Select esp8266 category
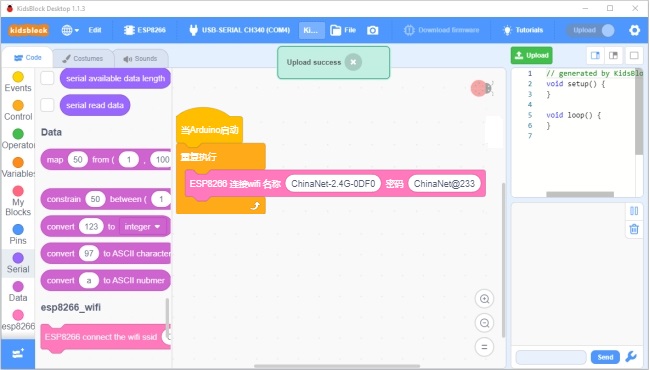This screenshot has height=370, width=650. pyautogui.click(x=18, y=320)
